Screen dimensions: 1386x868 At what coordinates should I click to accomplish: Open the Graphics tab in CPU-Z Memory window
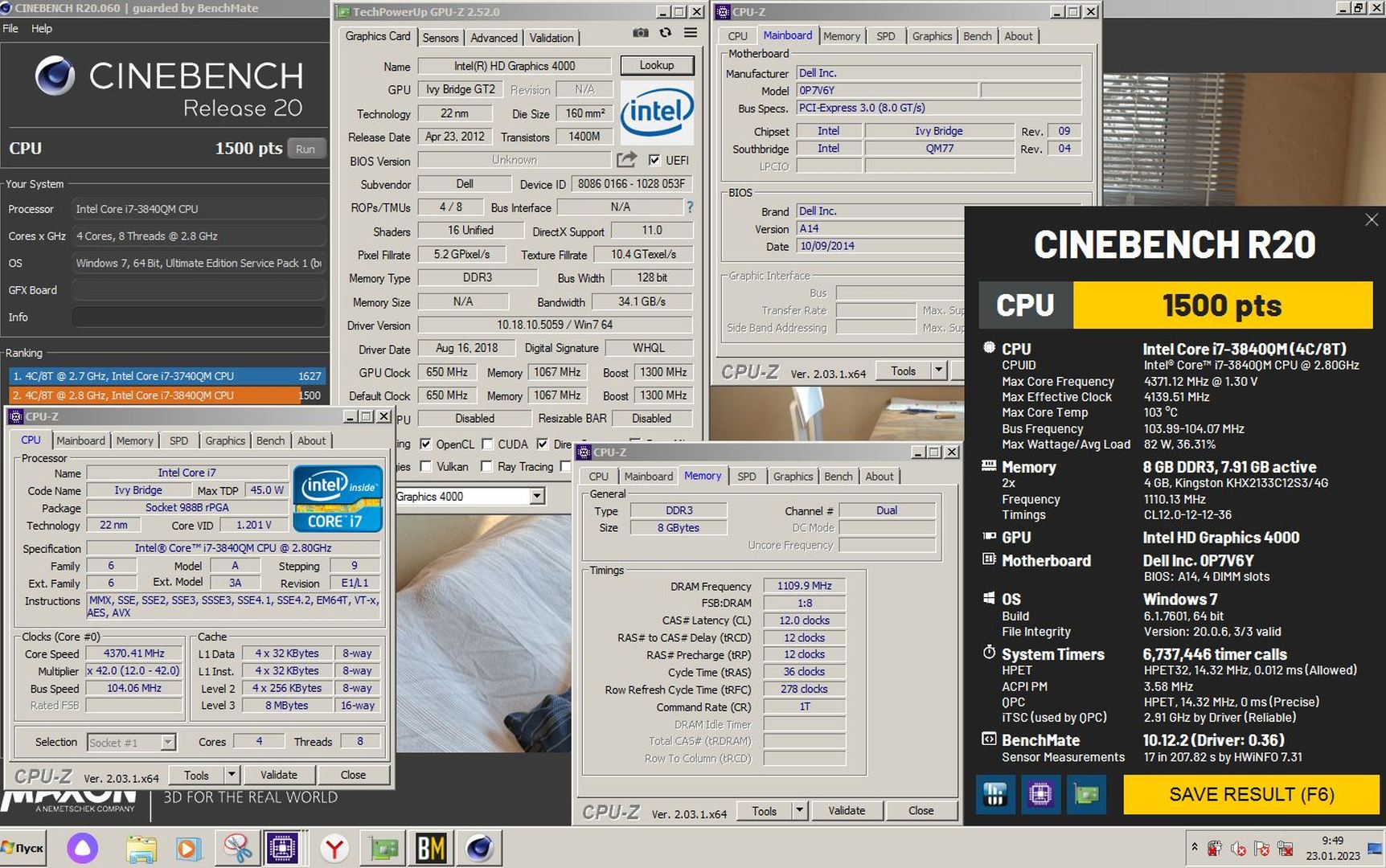pos(793,477)
